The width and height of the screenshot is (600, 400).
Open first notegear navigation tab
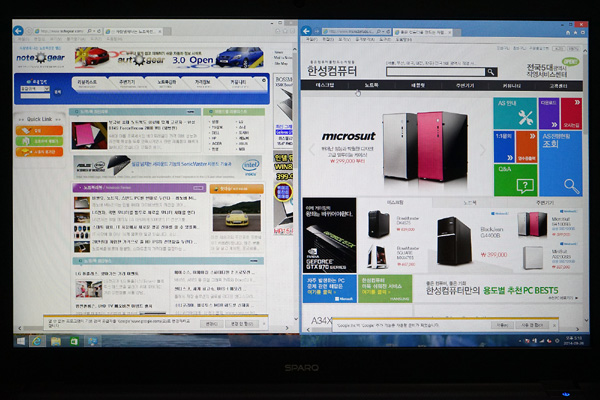(89, 83)
